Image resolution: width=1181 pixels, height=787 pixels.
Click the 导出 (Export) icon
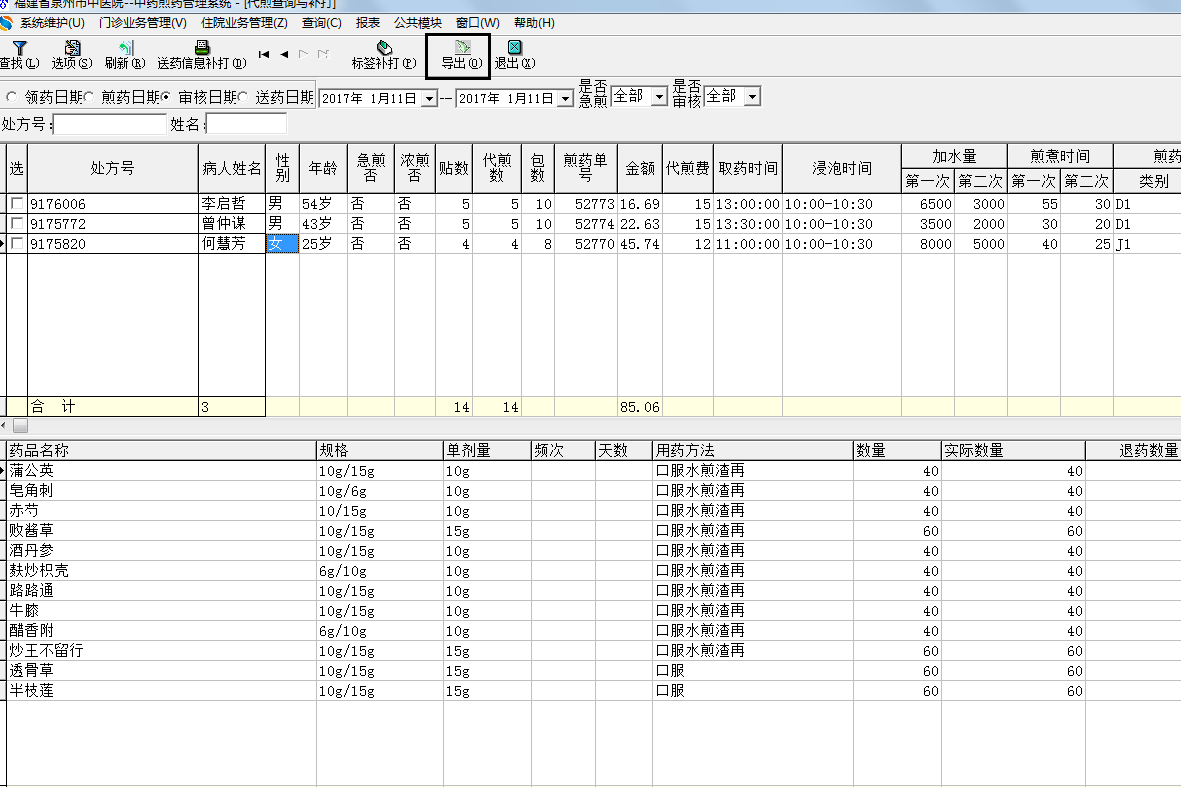pyautogui.click(x=461, y=48)
